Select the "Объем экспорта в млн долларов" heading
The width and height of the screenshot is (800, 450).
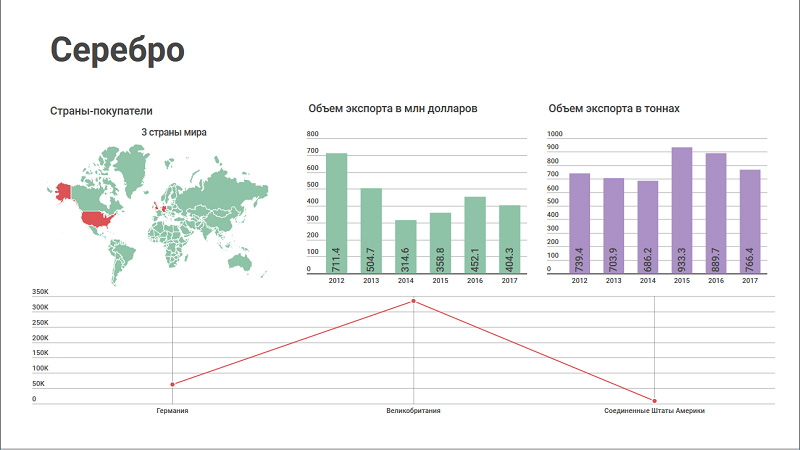(x=393, y=108)
